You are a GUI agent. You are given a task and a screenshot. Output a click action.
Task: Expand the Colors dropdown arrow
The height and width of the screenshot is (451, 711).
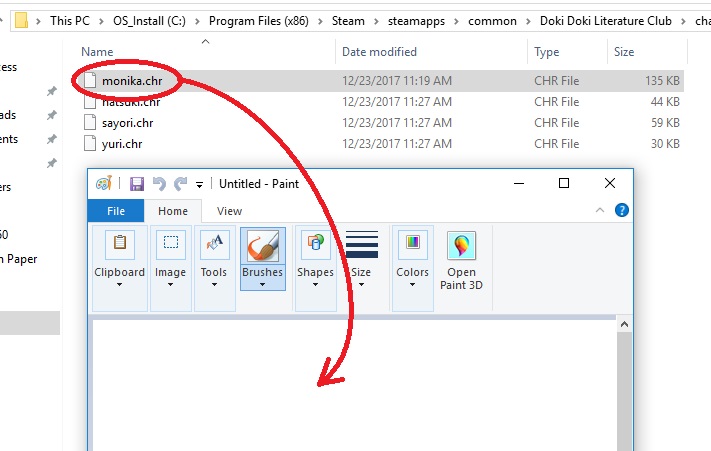(412, 285)
